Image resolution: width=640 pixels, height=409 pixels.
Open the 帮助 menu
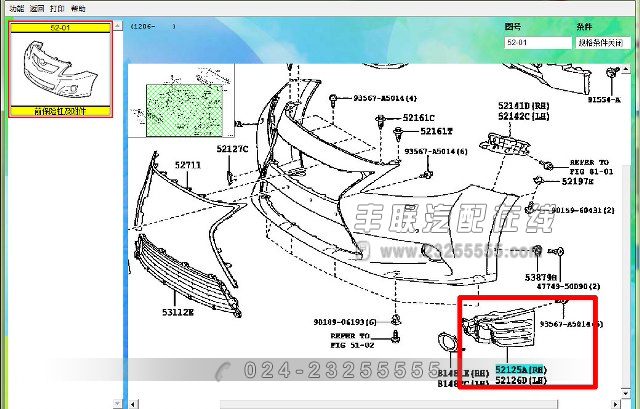(x=78, y=8)
